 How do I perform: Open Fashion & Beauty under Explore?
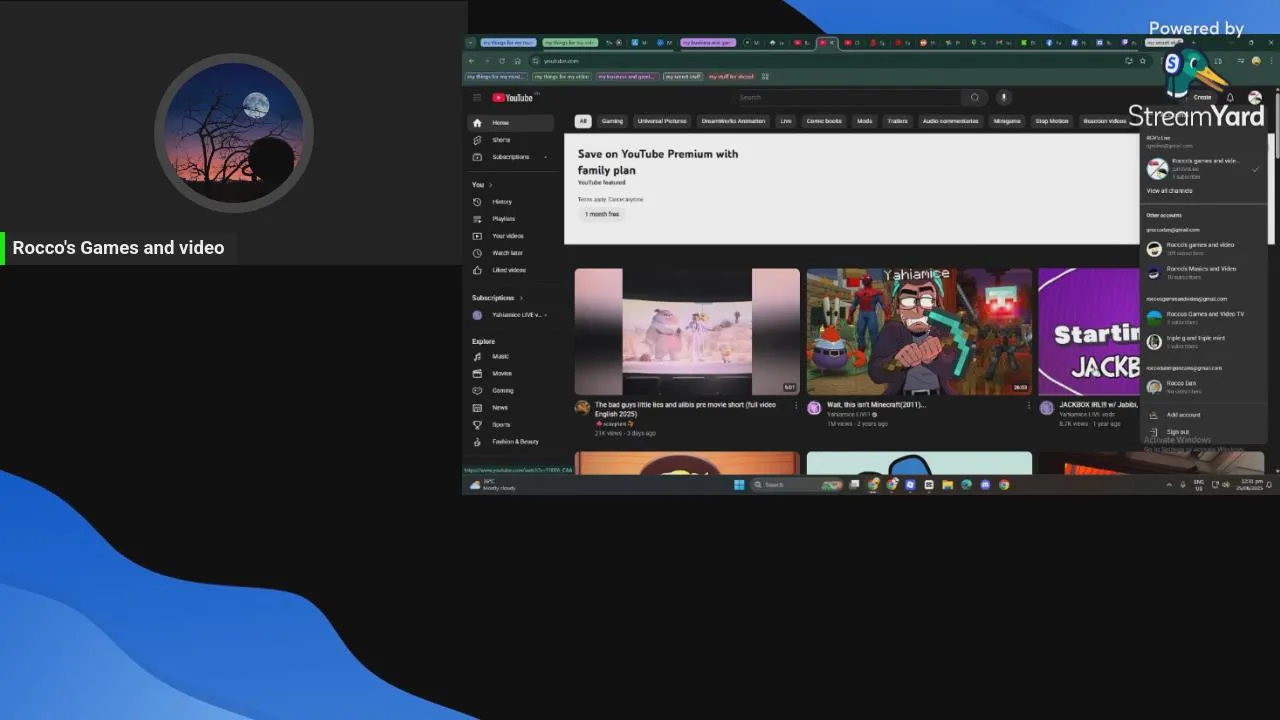click(511, 441)
